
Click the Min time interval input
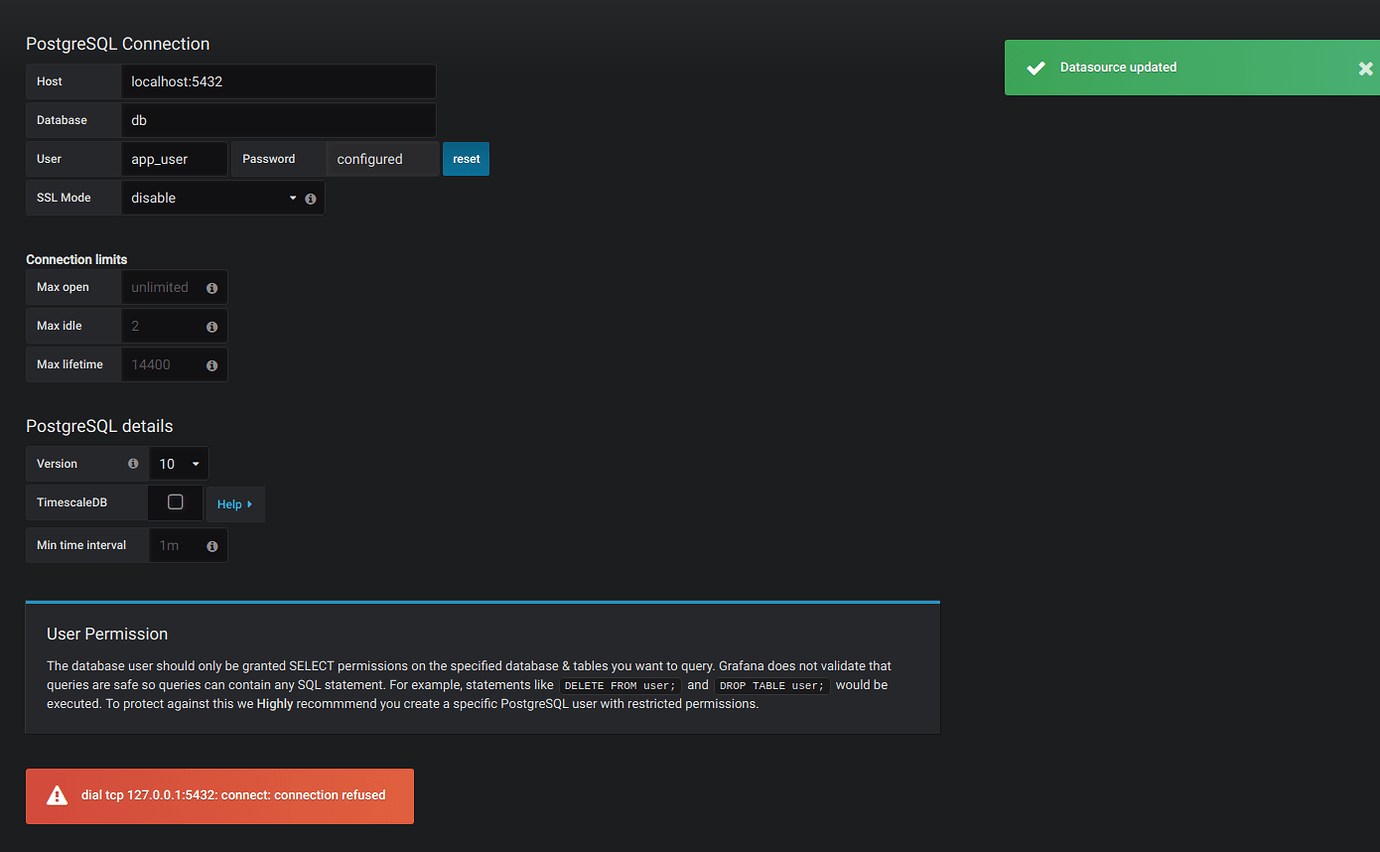point(180,545)
